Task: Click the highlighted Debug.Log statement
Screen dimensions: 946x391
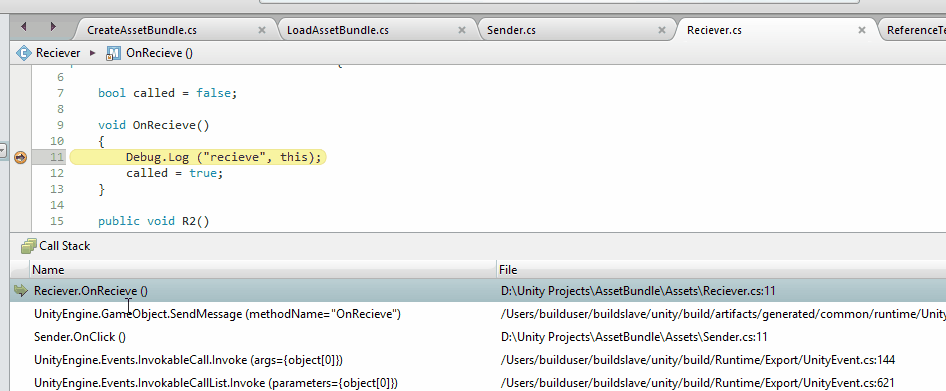Action: (x=223, y=157)
